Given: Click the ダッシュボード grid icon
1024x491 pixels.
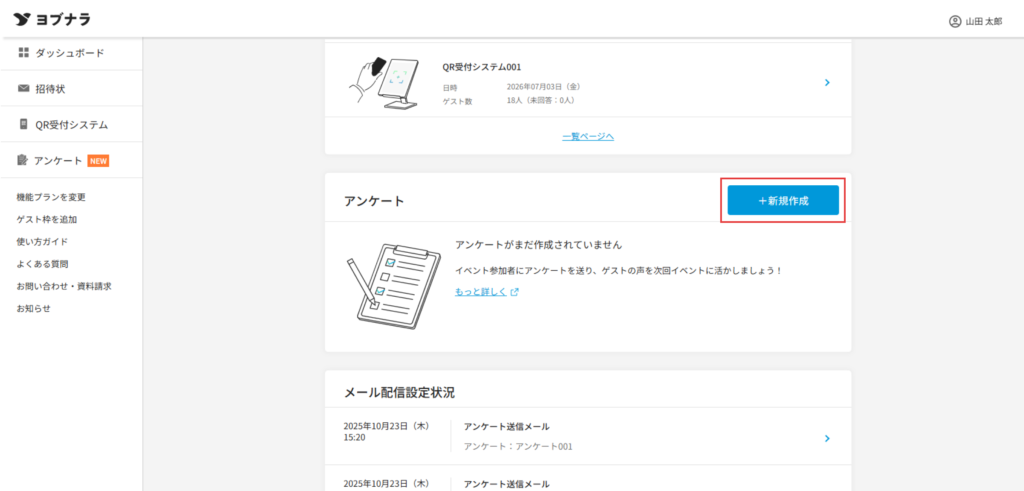Looking at the screenshot, I should coord(24,53).
